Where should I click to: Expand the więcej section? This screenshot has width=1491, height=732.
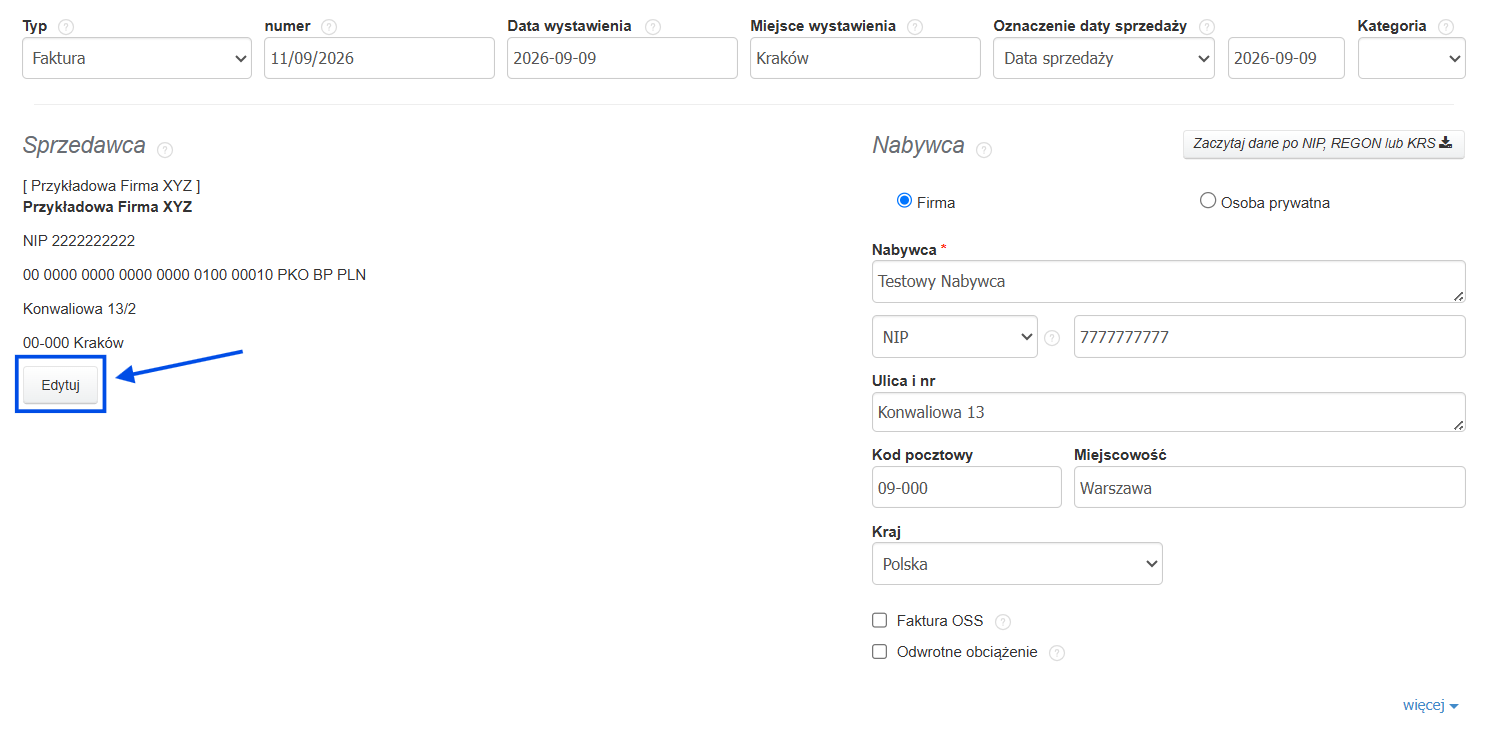coord(1431,705)
